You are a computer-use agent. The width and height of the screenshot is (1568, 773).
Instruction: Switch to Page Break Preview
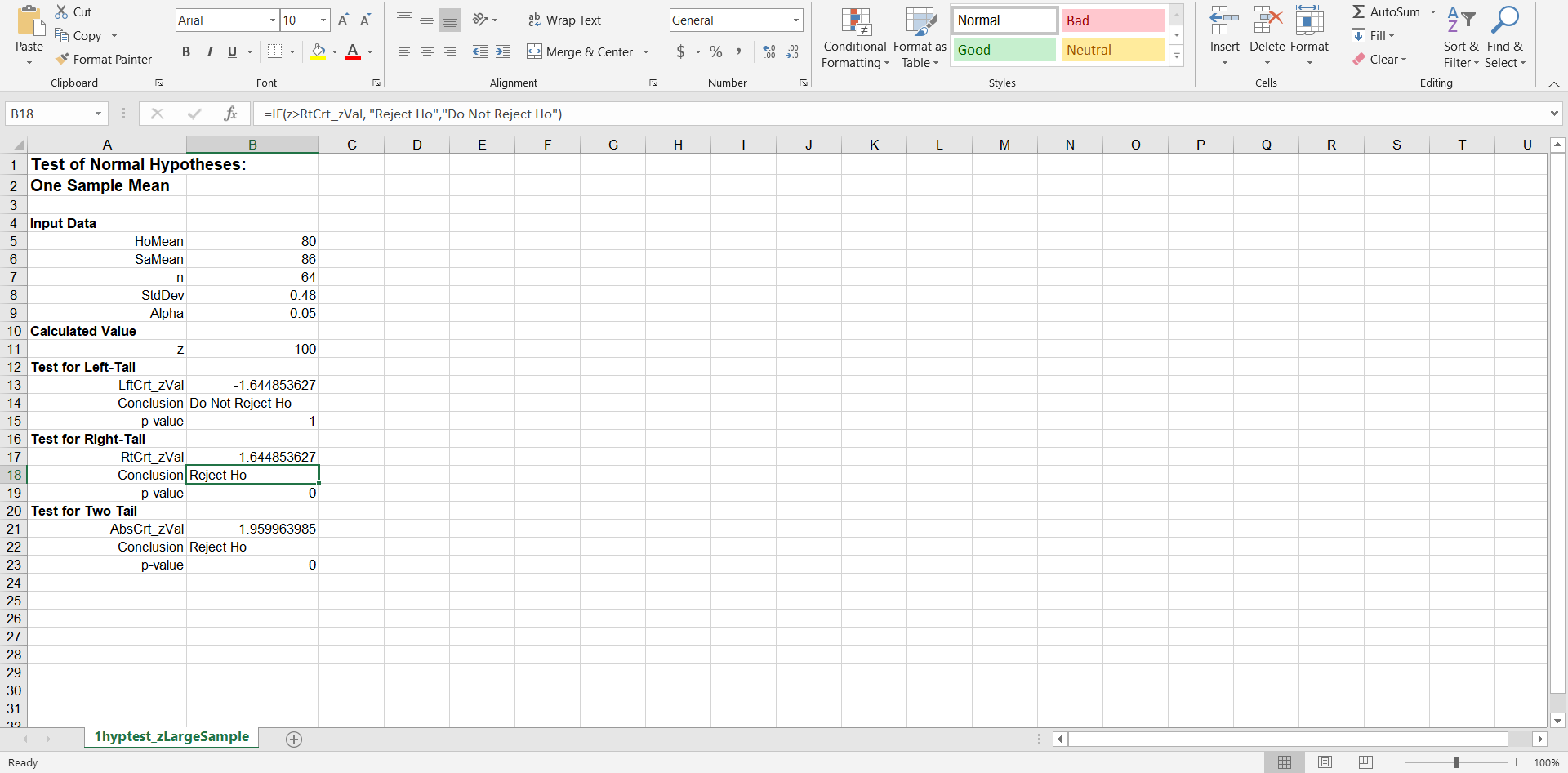point(1365,762)
